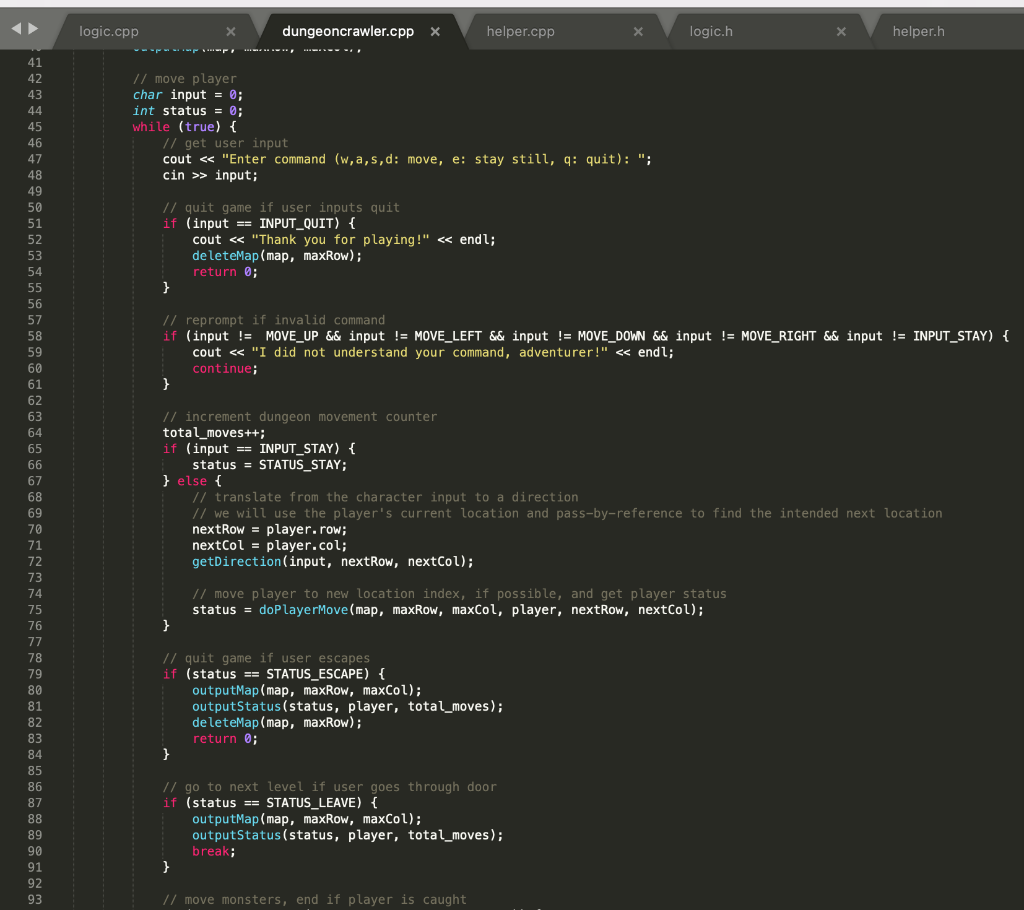1024x910 pixels.
Task: Click the while keyword on line 45
Action: pyautogui.click(x=151, y=127)
